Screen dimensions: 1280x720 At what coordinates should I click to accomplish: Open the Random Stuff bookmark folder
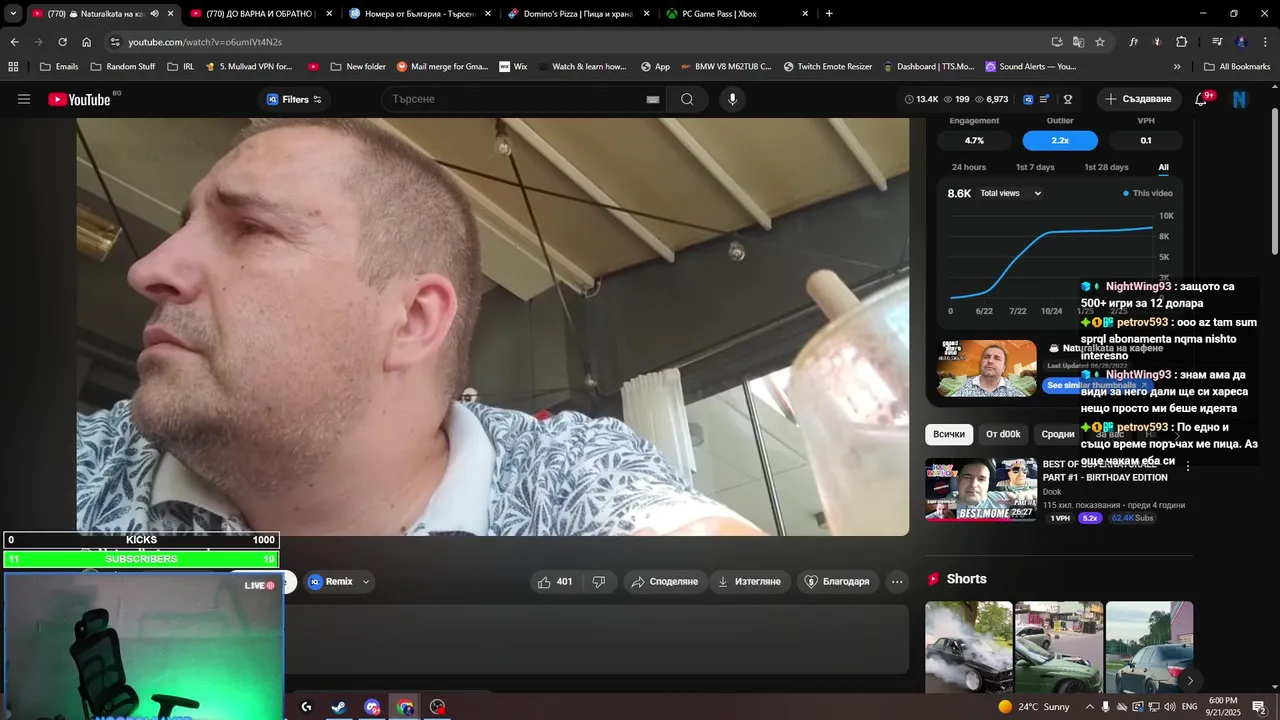[x=122, y=67]
